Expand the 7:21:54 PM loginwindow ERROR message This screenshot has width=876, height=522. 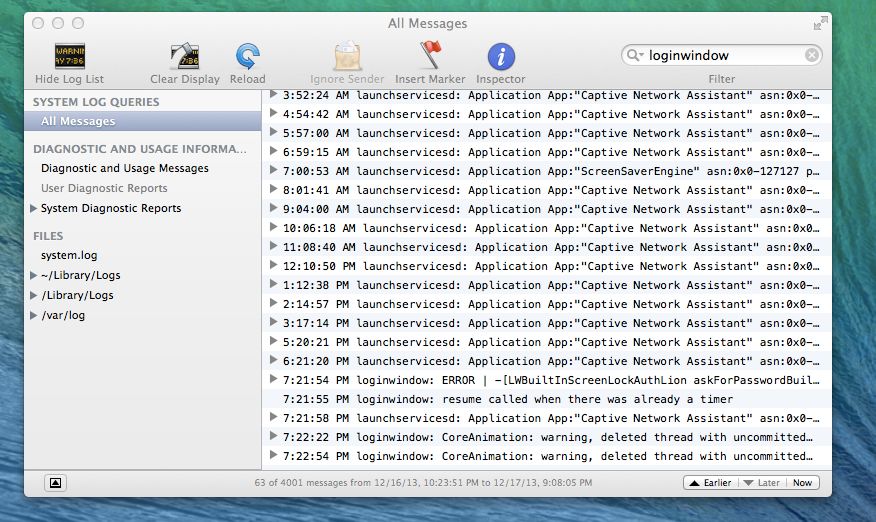pyautogui.click(x=273, y=379)
